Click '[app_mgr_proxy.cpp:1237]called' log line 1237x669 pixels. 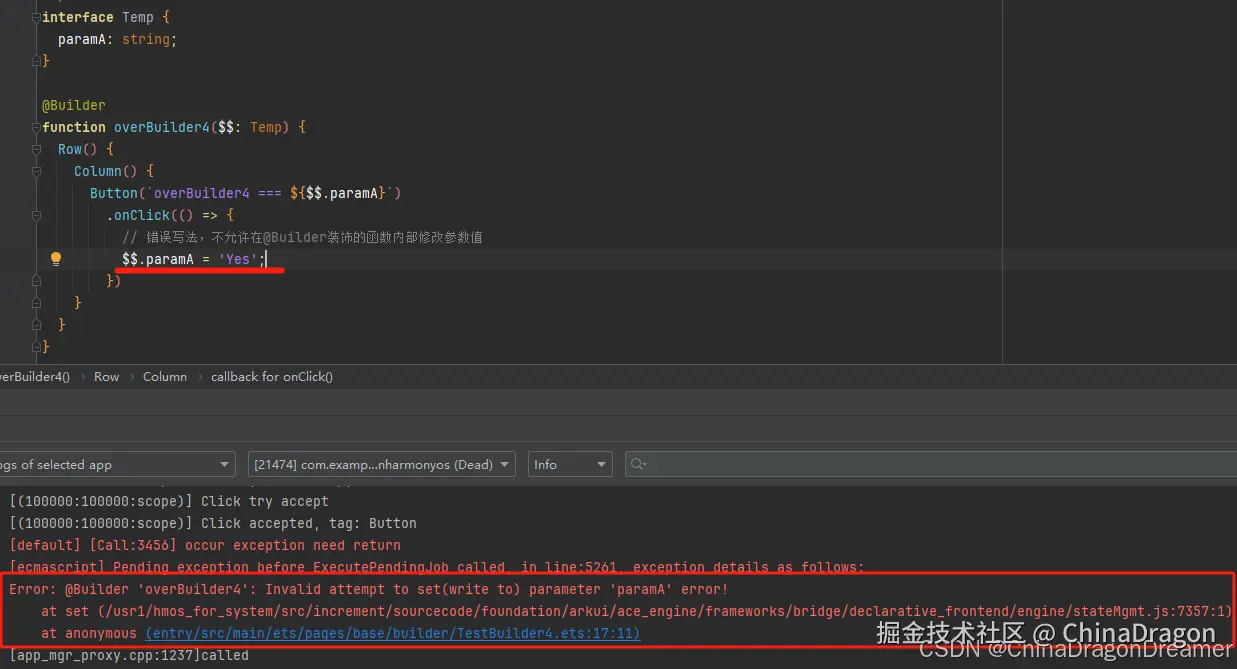point(129,655)
